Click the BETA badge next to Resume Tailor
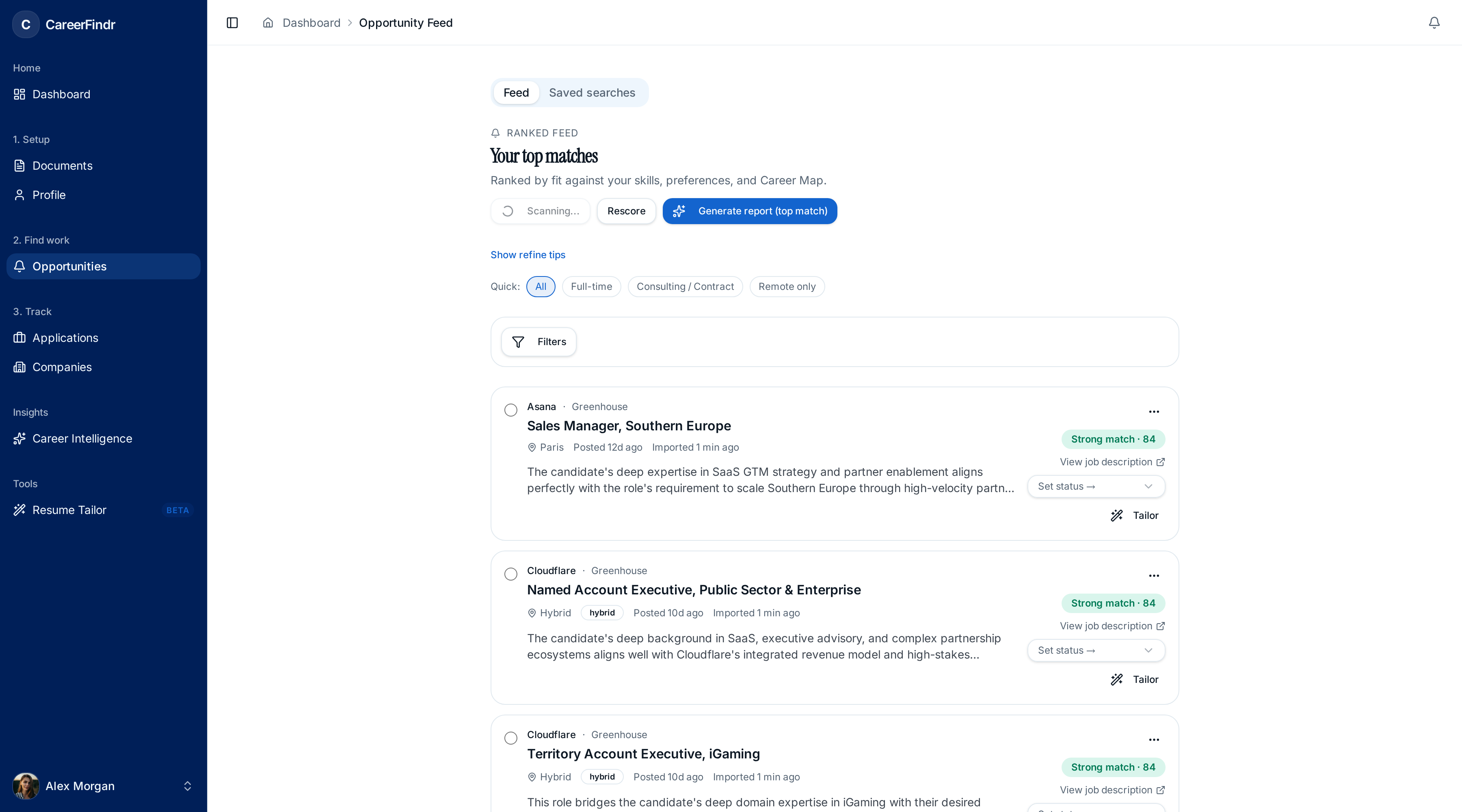The height and width of the screenshot is (812, 1462). (177, 510)
